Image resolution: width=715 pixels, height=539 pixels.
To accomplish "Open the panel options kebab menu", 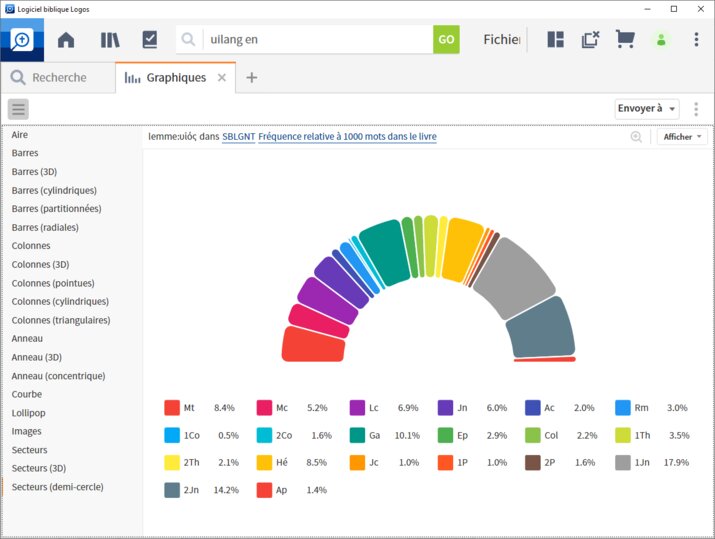I will tap(696, 109).
